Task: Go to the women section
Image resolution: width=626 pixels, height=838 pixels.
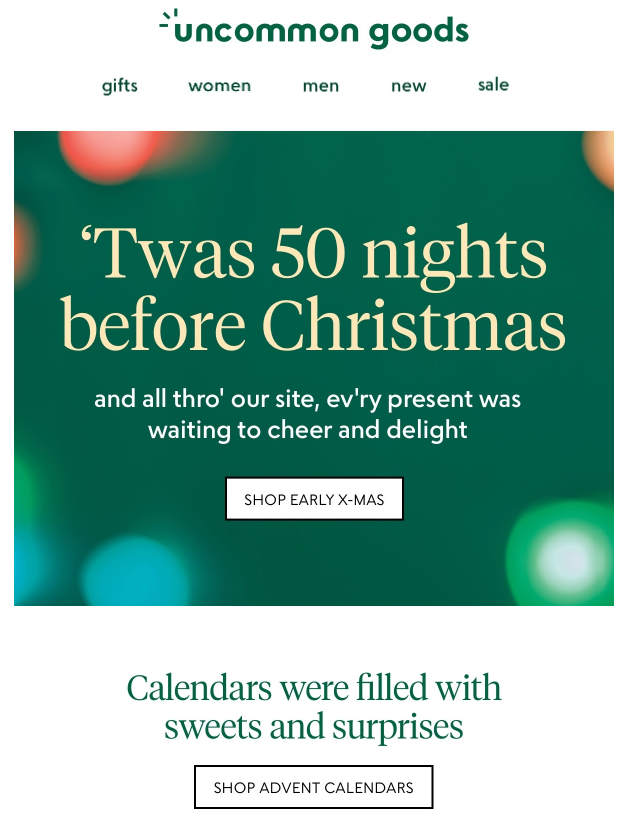Action: (x=219, y=86)
